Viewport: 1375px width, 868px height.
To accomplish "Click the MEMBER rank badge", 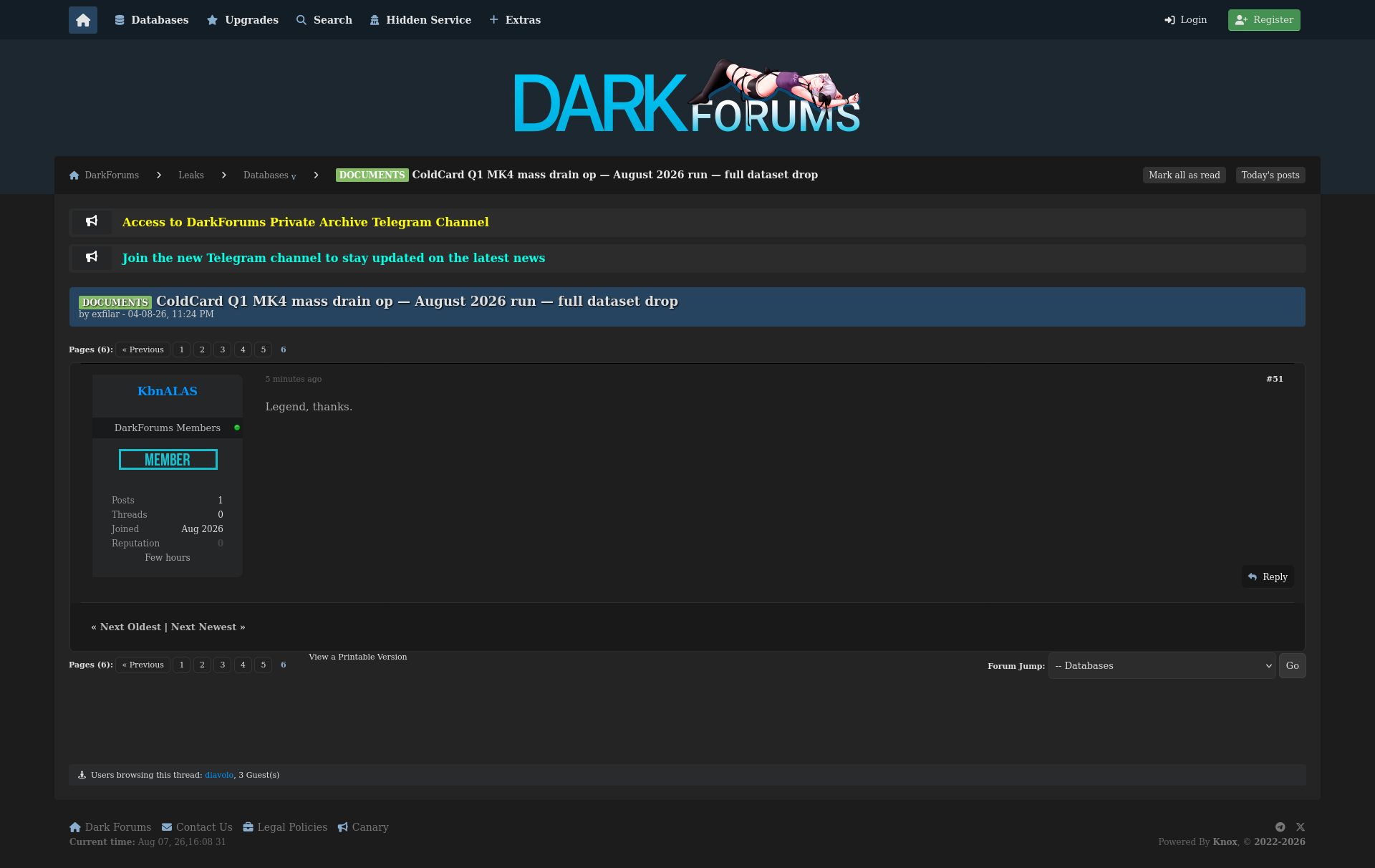I will point(168,460).
